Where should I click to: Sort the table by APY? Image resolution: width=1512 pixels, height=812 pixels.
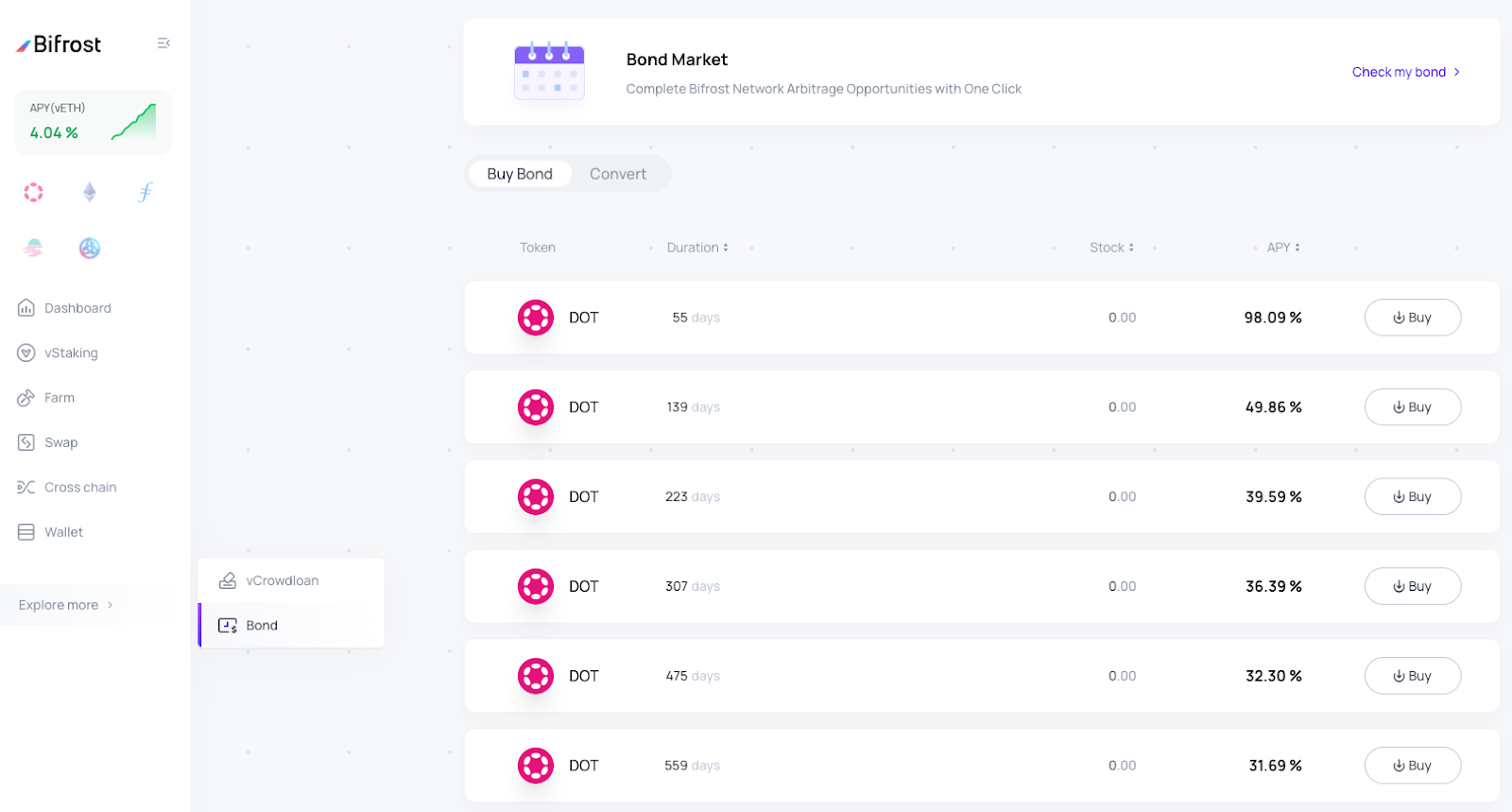point(1283,248)
